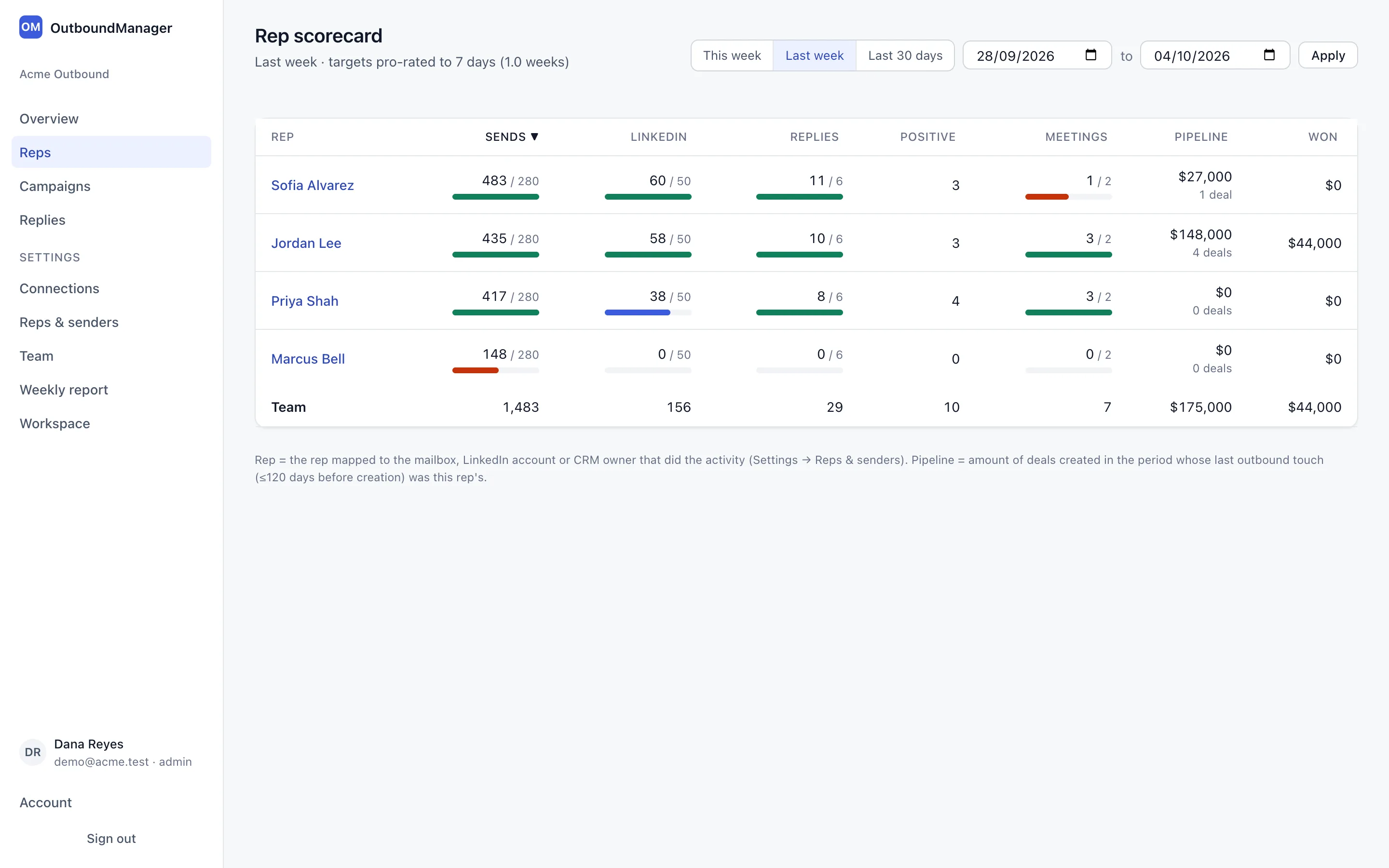The width and height of the screenshot is (1389, 868).
Task: Click the Acme Outbound workspace name
Action: 64,74
